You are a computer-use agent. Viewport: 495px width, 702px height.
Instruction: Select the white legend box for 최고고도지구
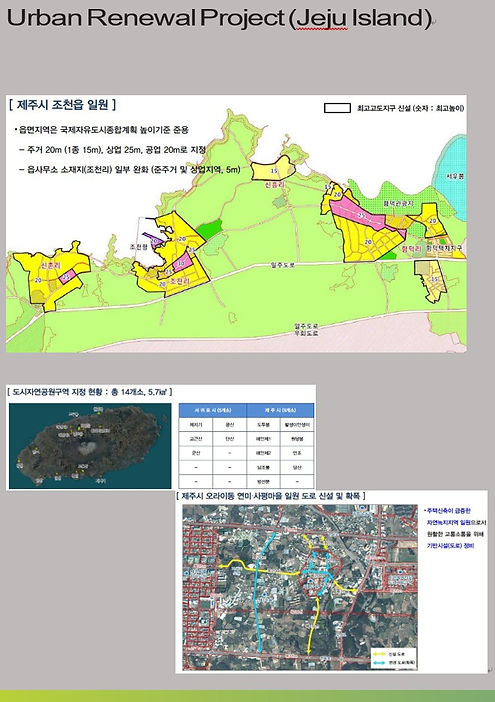(x=337, y=108)
